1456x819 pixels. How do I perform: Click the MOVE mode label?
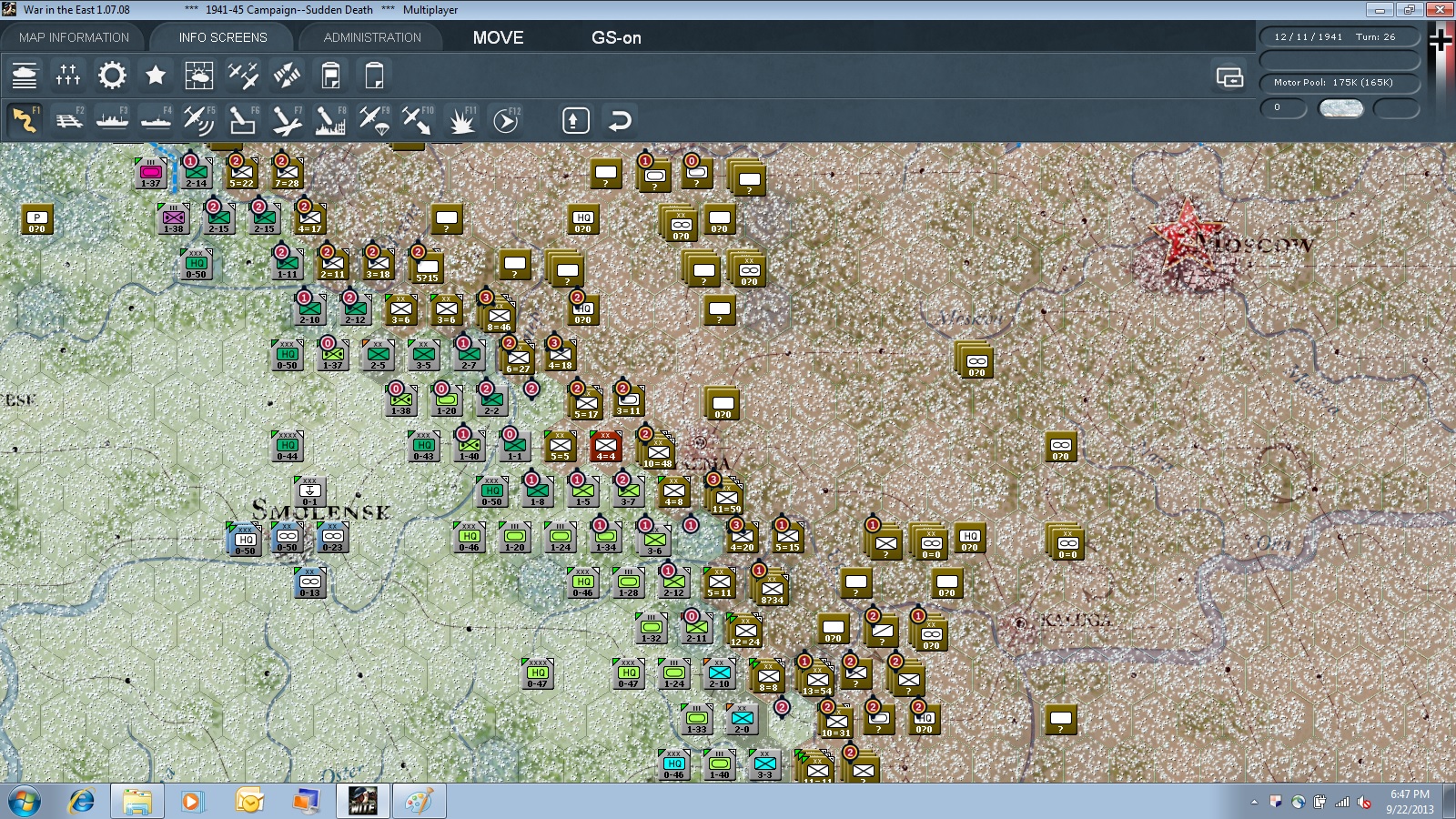(498, 37)
